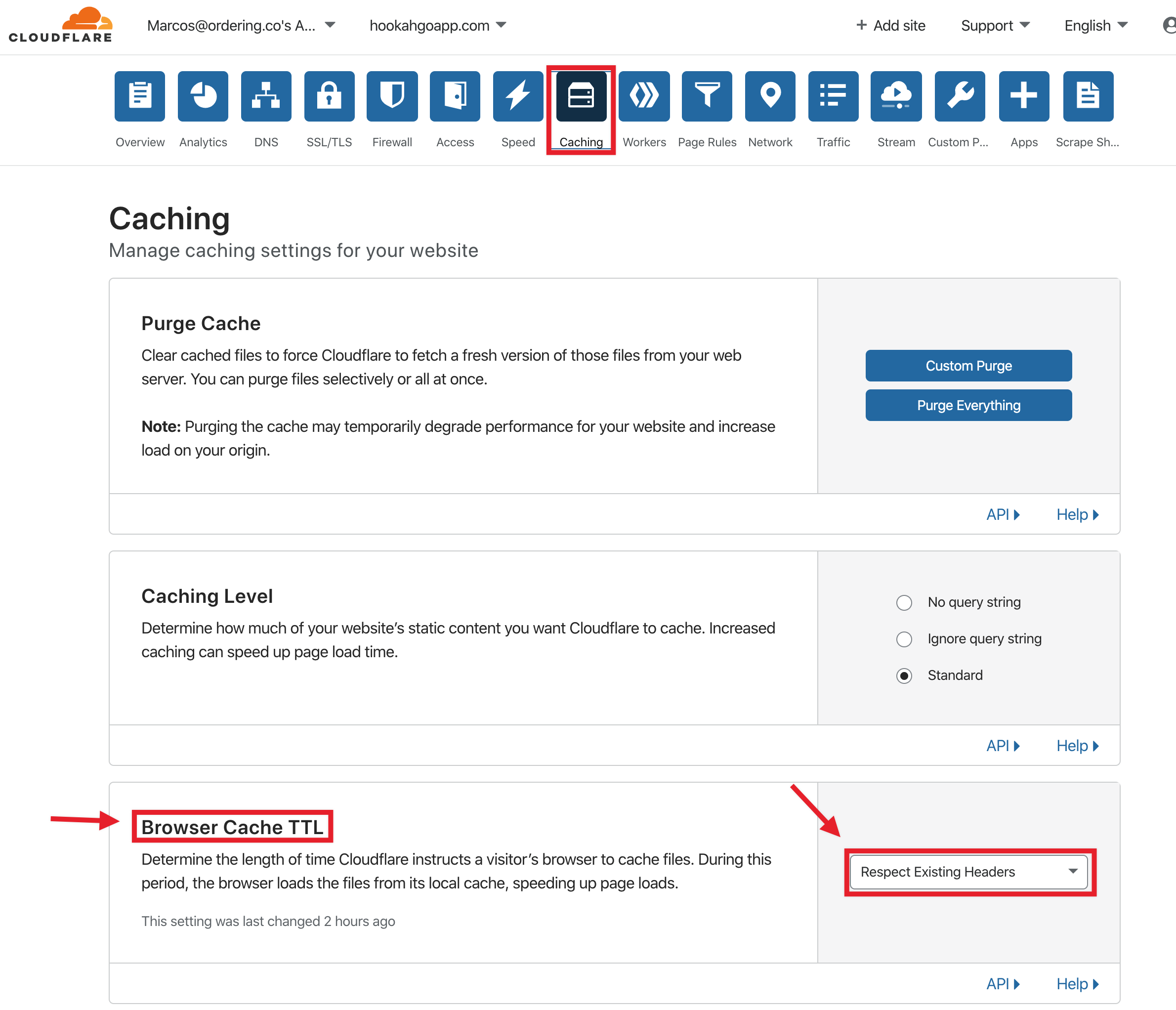Open the Support dropdown menu
The width and height of the screenshot is (1176, 1010).
click(995, 26)
